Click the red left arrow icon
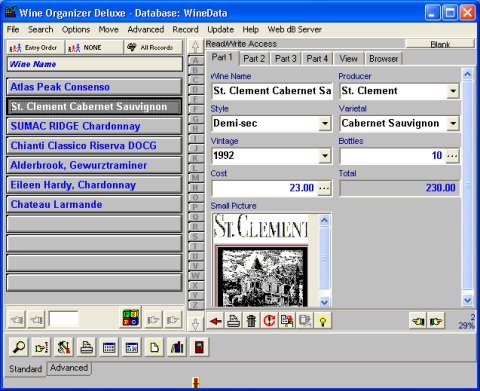Screen dimensions: 480x391 click(x=216, y=321)
